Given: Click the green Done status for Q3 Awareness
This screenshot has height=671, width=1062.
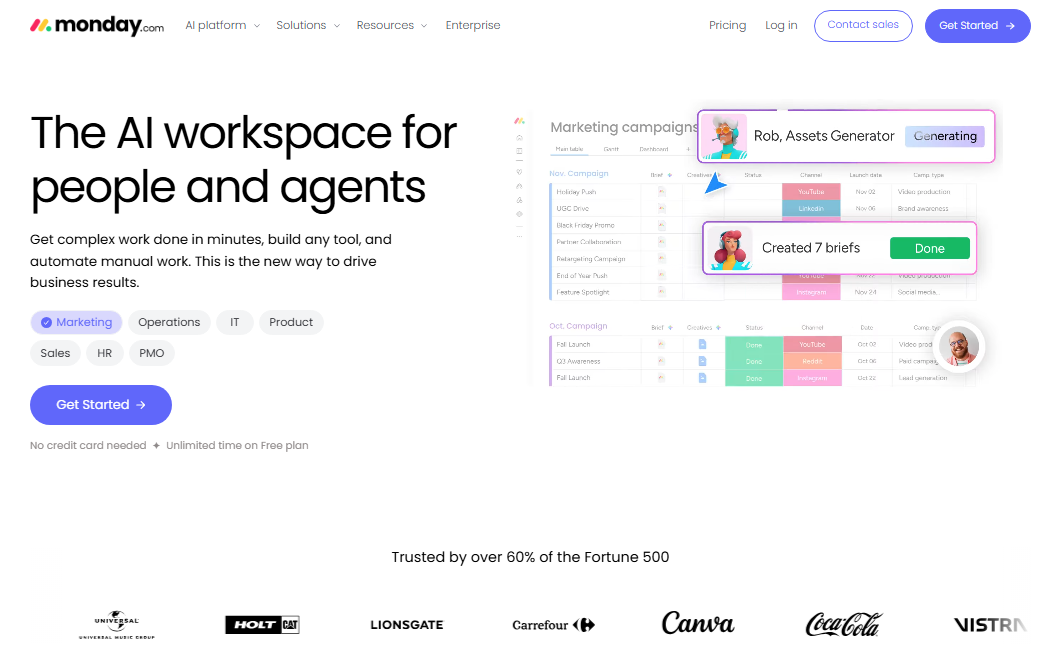Looking at the screenshot, I should [754, 361].
